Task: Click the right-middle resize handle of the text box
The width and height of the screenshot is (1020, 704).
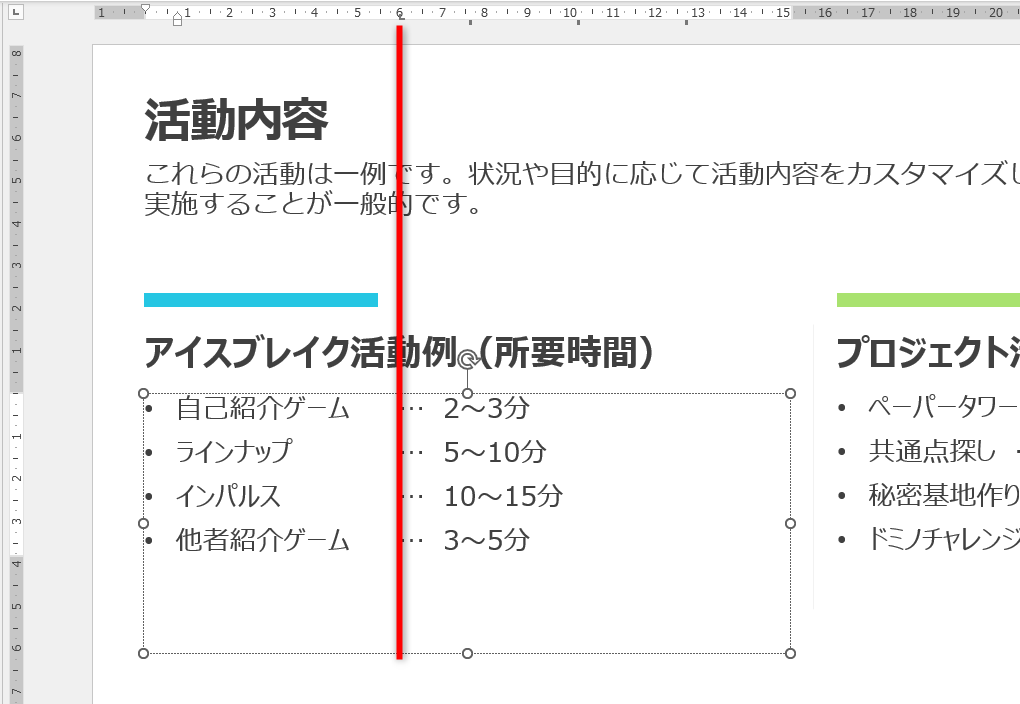Action: pos(790,523)
